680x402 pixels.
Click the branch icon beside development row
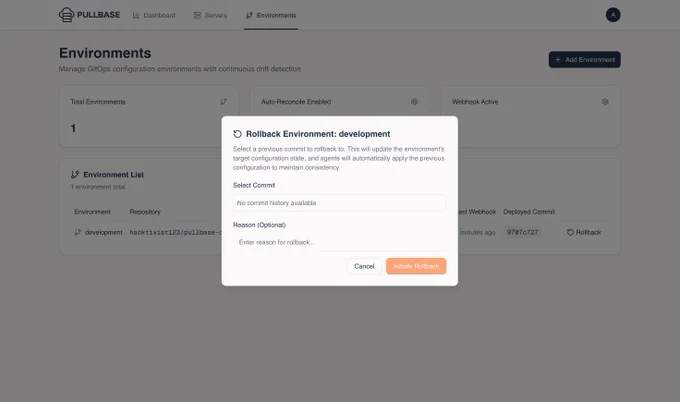tap(78, 232)
